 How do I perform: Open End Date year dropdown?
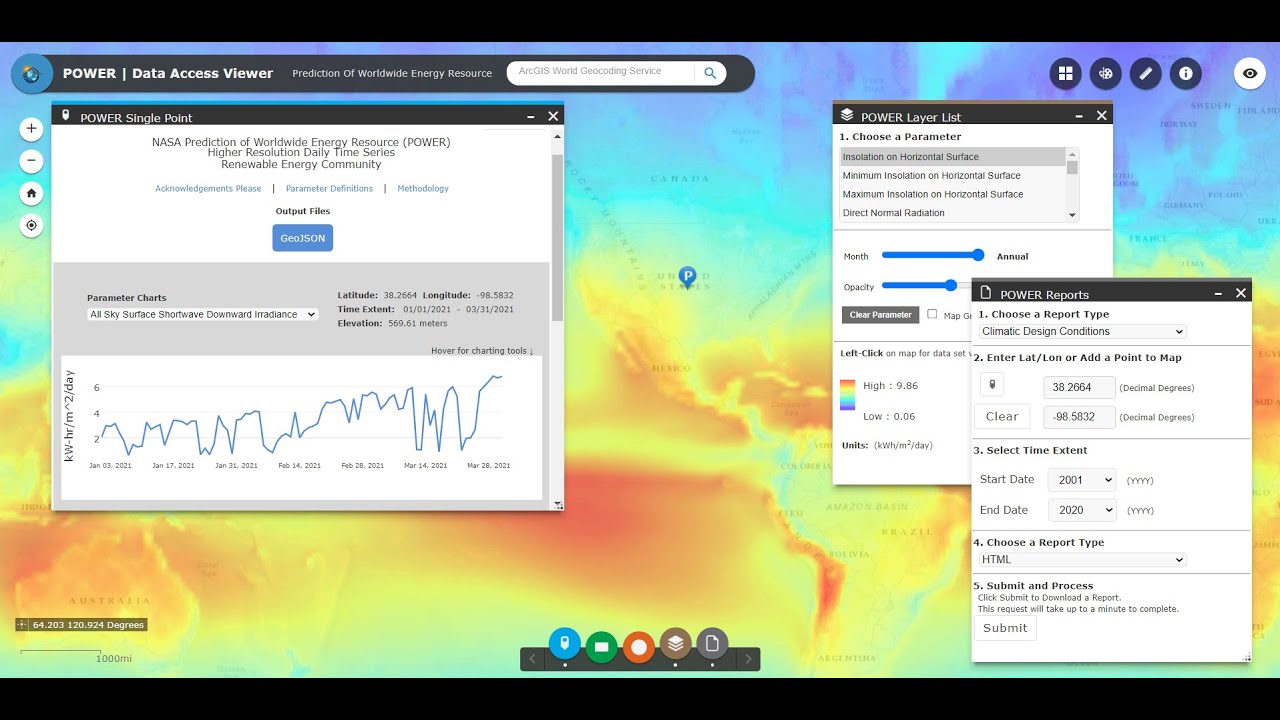point(1081,510)
